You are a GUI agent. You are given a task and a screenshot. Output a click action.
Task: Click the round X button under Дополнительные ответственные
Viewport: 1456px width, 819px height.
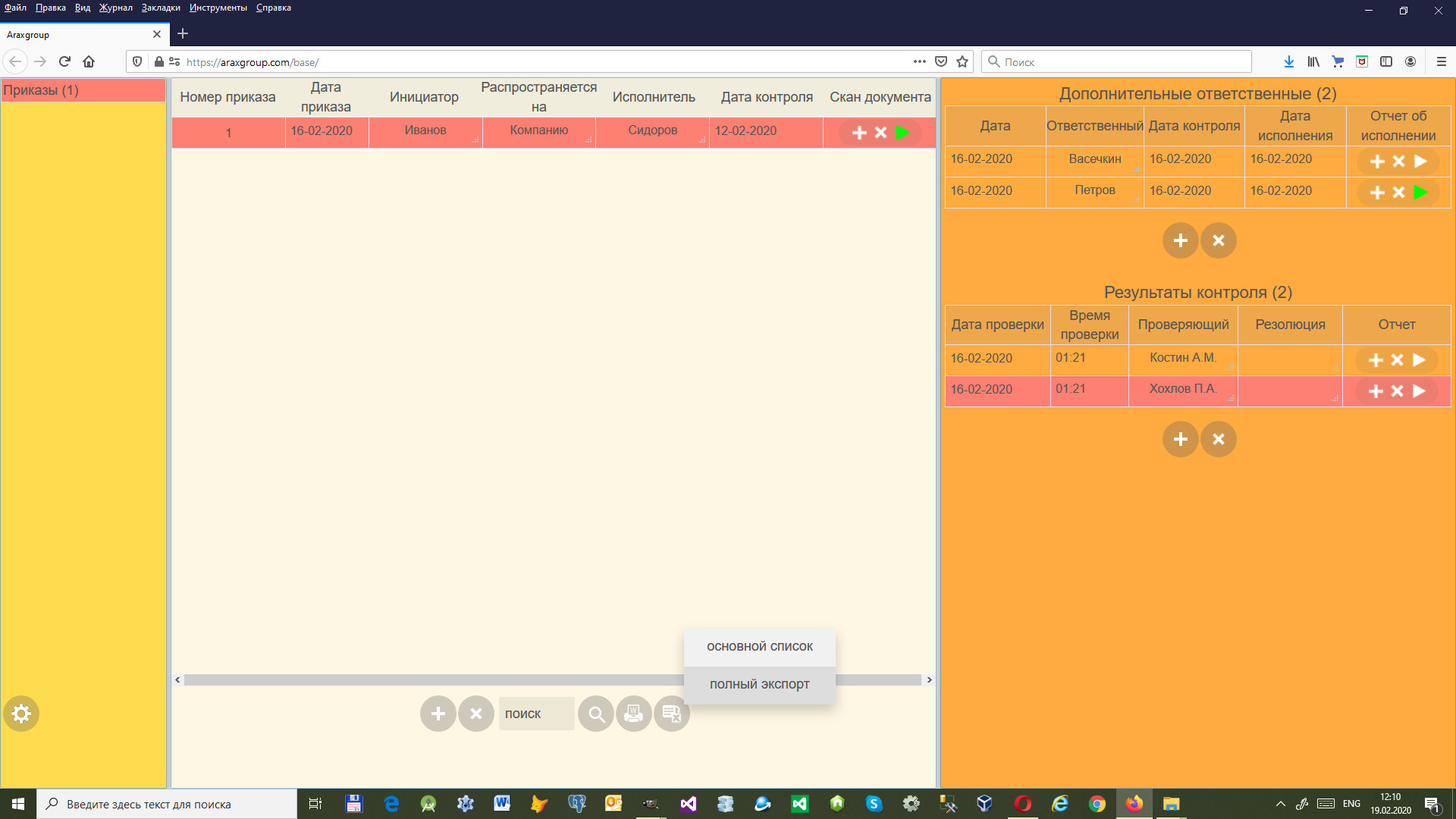pyautogui.click(x=1219, y=240)
